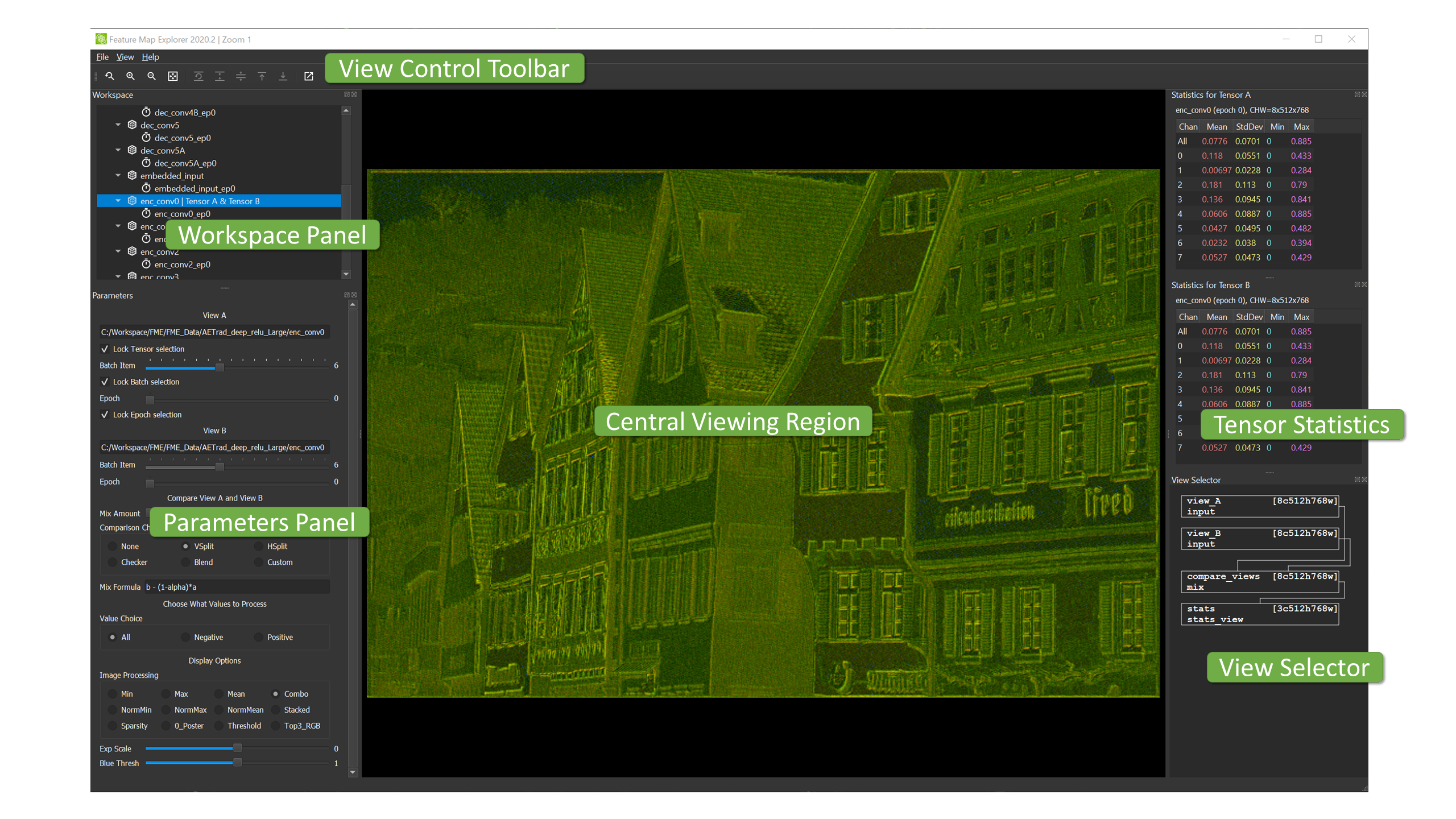The width and height of the screenshot is (1456, 819).
Task: Click the reset zoom magnifier icon
Action: tap(110, 76)
